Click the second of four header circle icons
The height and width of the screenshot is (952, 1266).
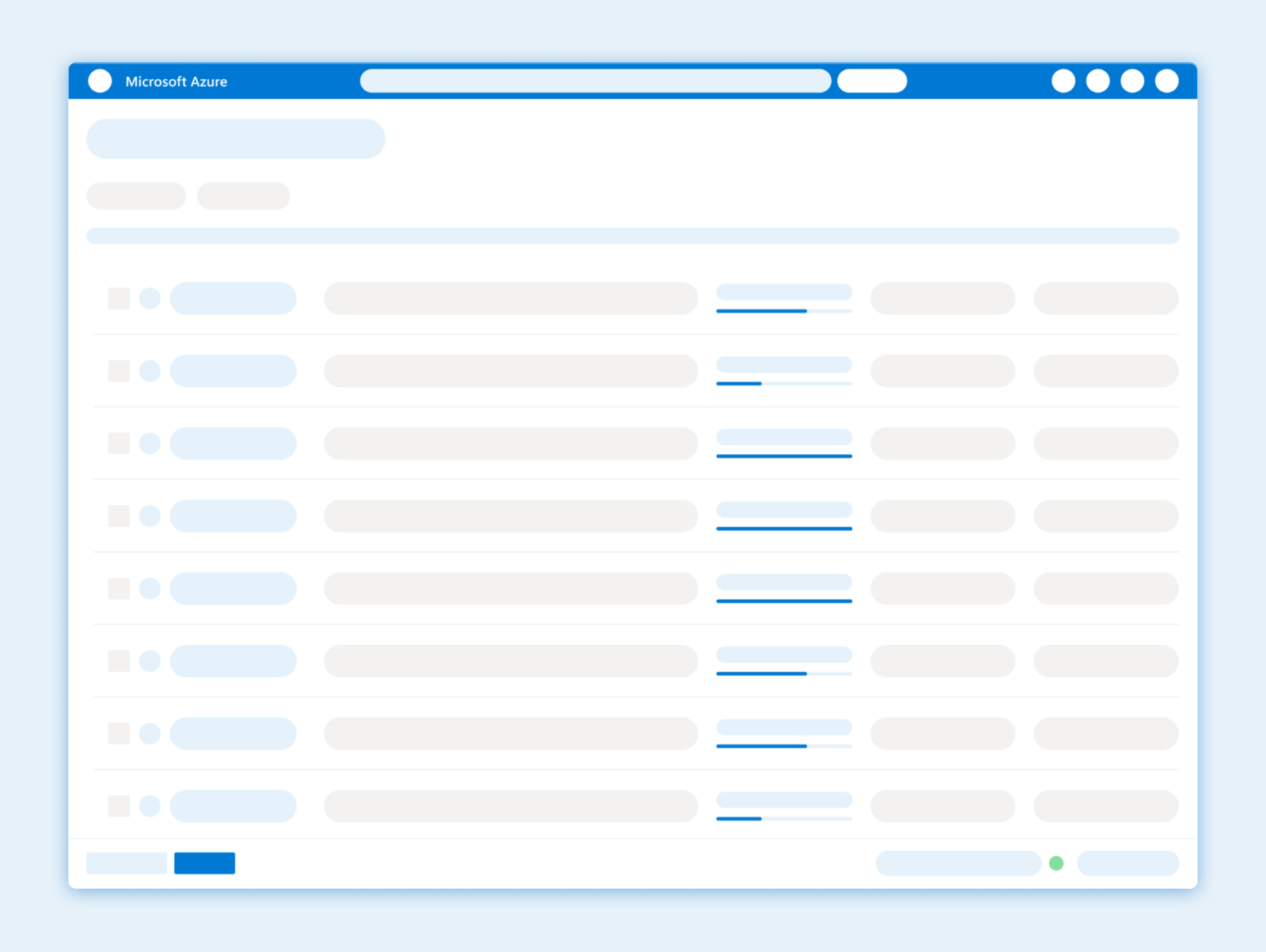point(1097,81)
